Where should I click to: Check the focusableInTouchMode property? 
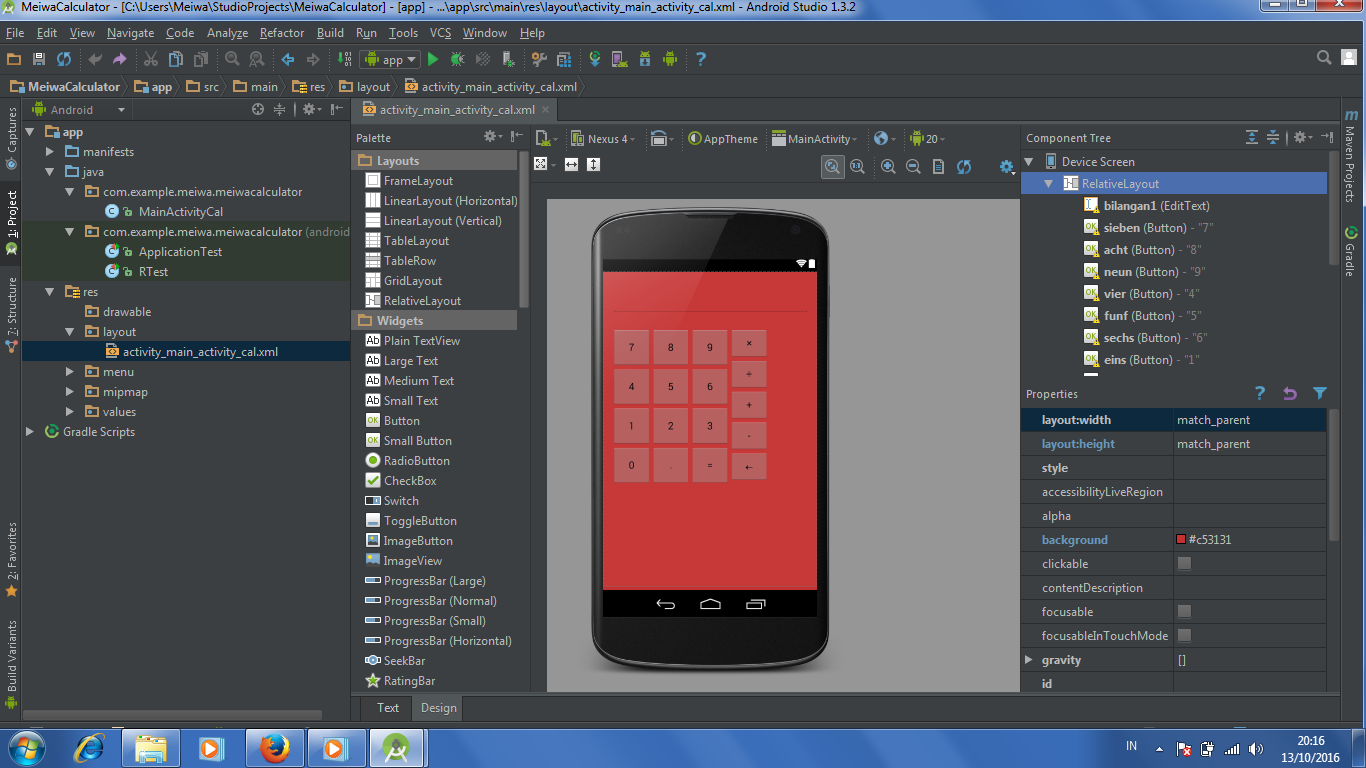1185,635
